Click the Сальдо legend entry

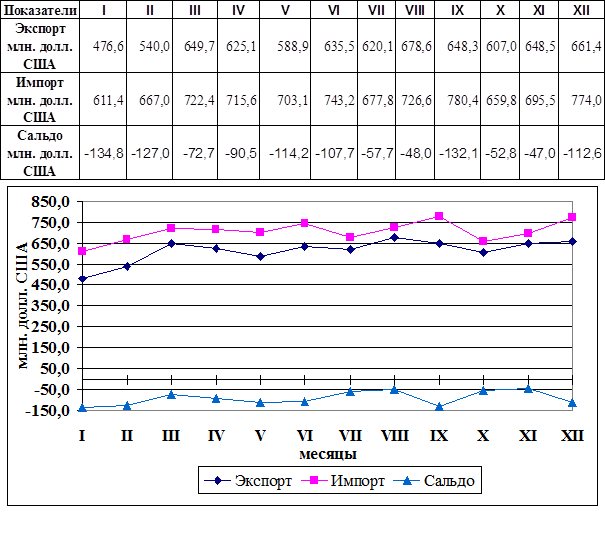tap(448, 480)
